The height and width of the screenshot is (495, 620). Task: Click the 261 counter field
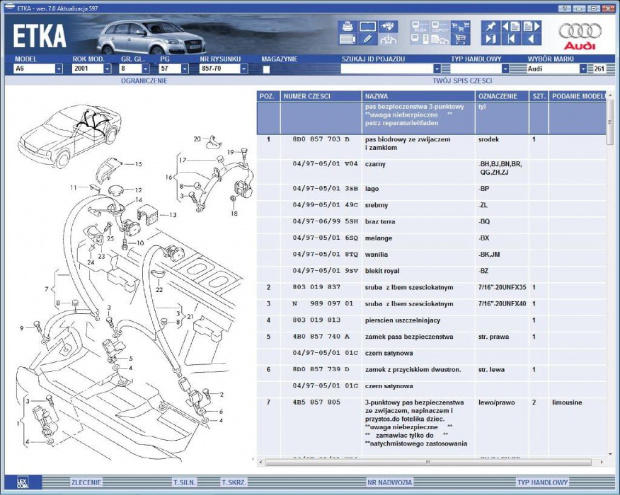click(x=599, y=69)
